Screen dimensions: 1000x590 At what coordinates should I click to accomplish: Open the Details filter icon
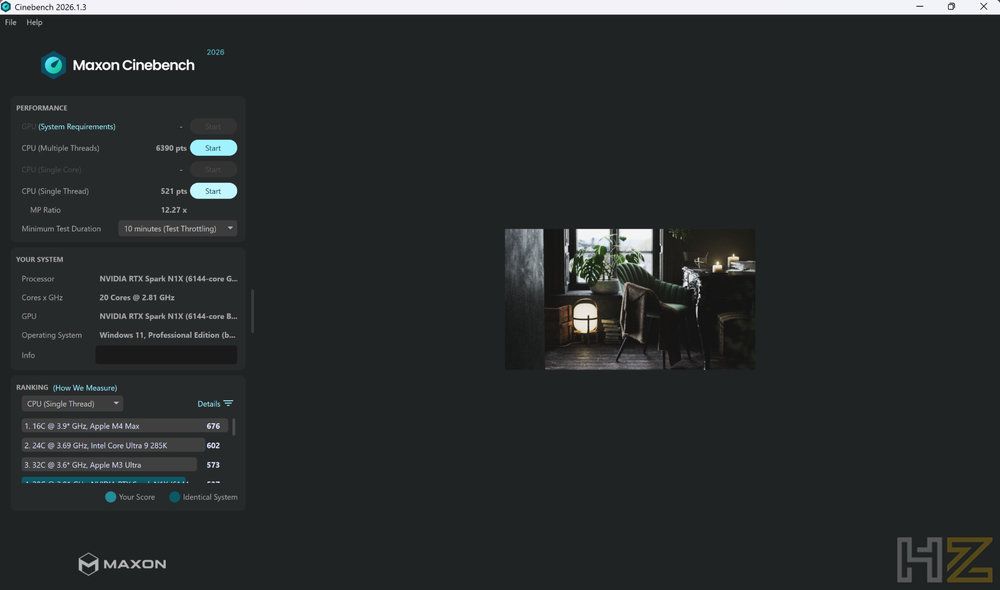point(228,404)
